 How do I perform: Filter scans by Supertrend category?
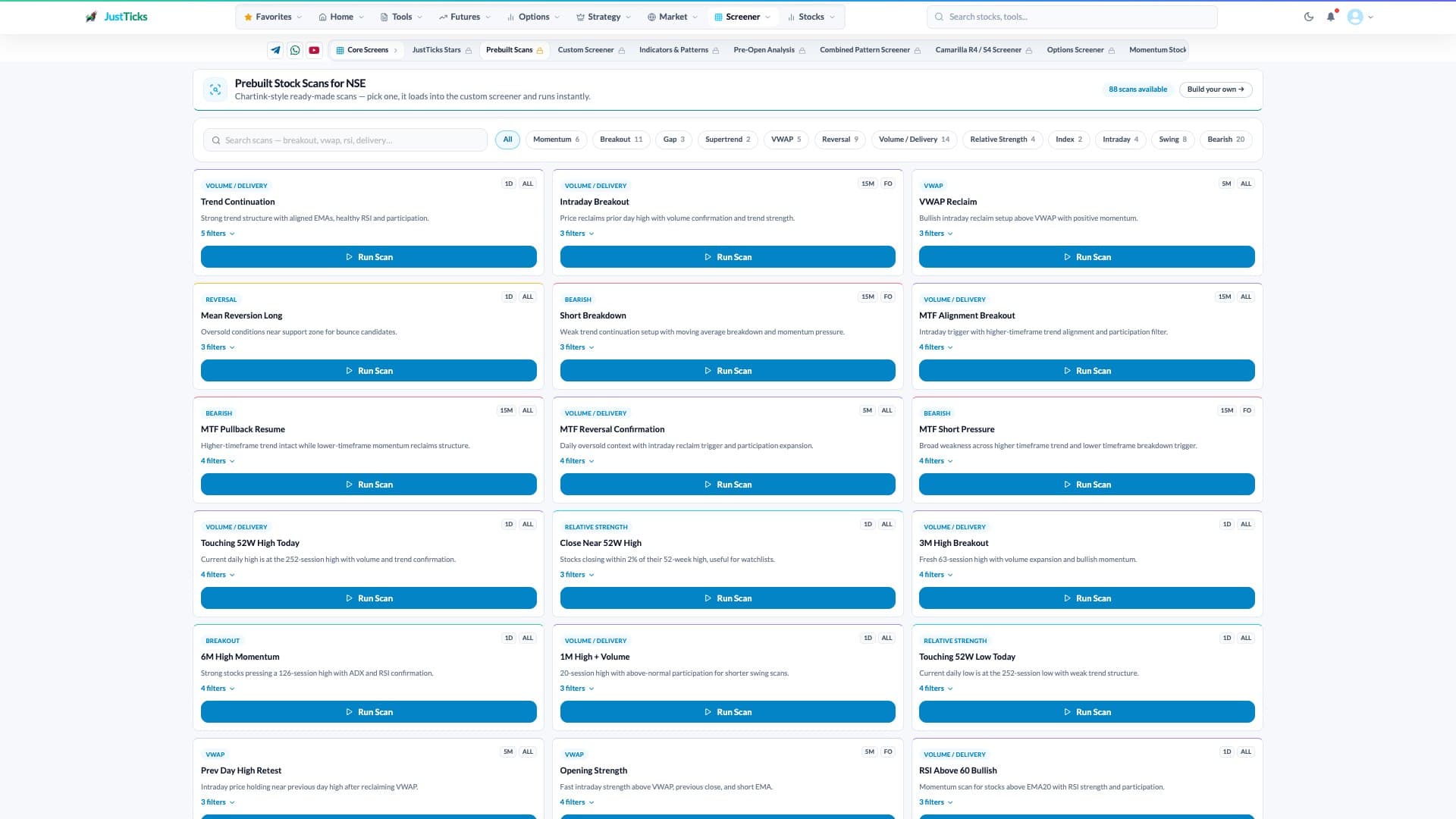click(x=727, y=140)
